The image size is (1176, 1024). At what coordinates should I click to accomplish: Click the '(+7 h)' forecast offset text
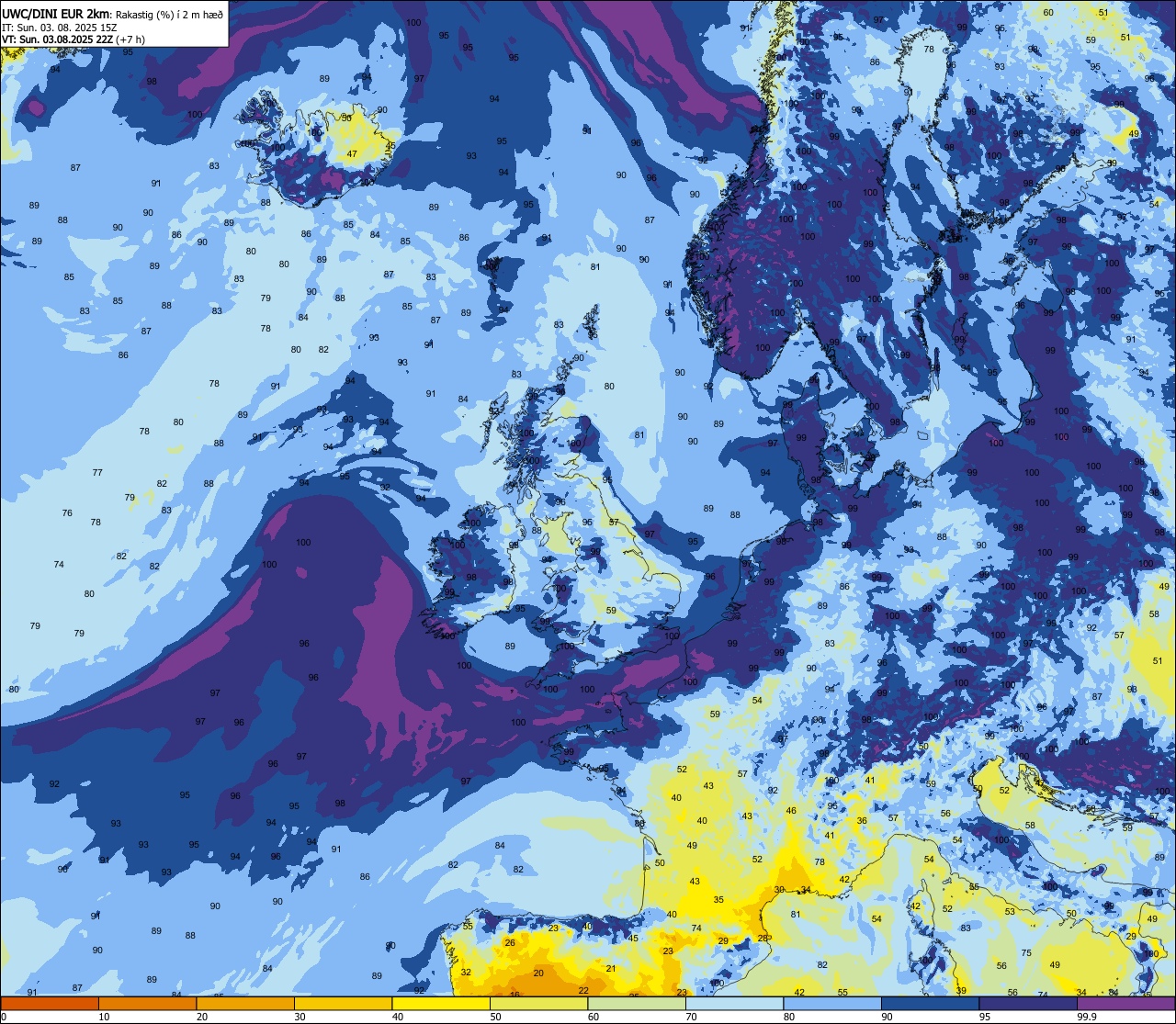(130, 39)
